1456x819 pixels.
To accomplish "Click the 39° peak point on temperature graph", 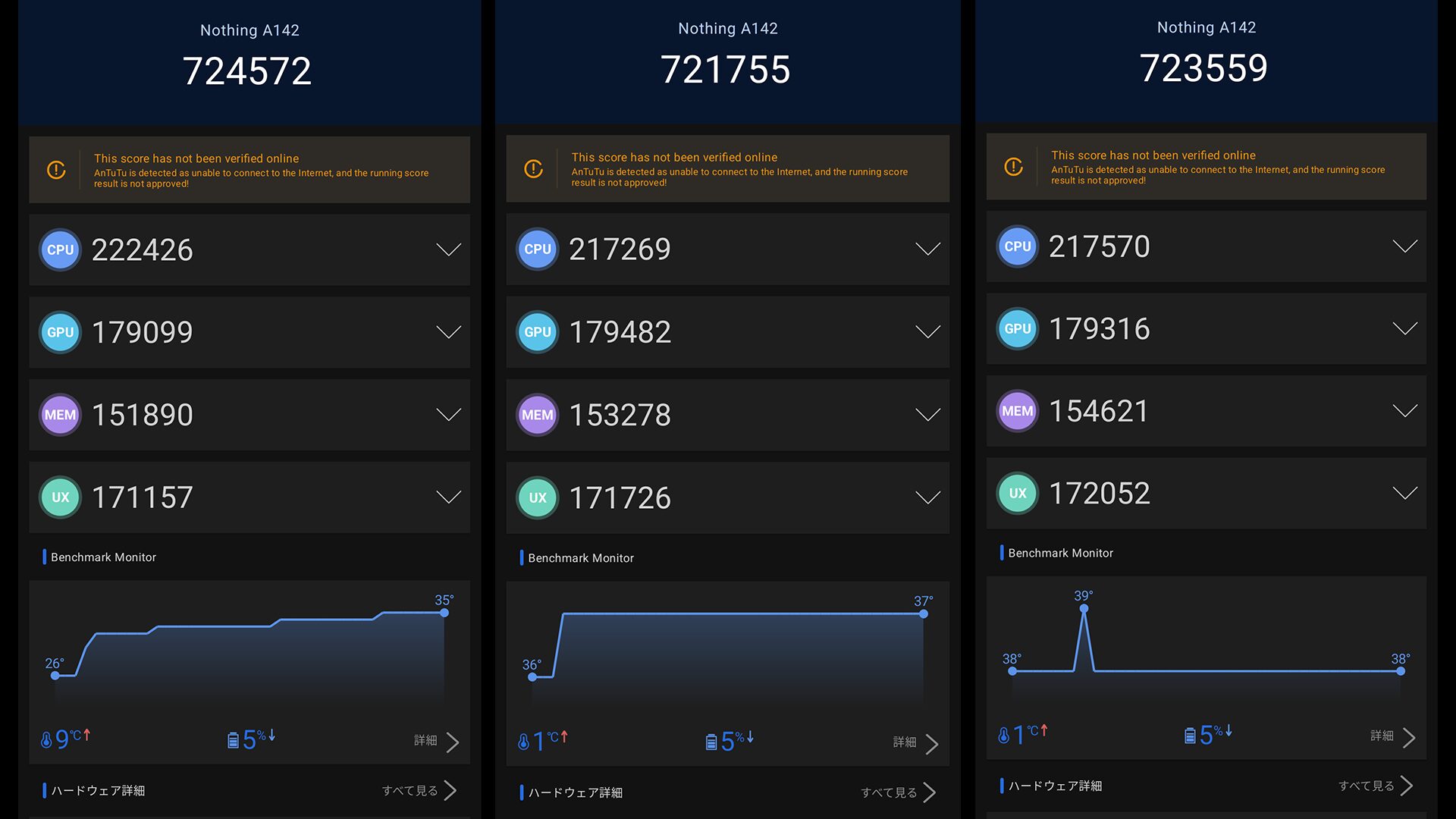I will coord(1084,608).
